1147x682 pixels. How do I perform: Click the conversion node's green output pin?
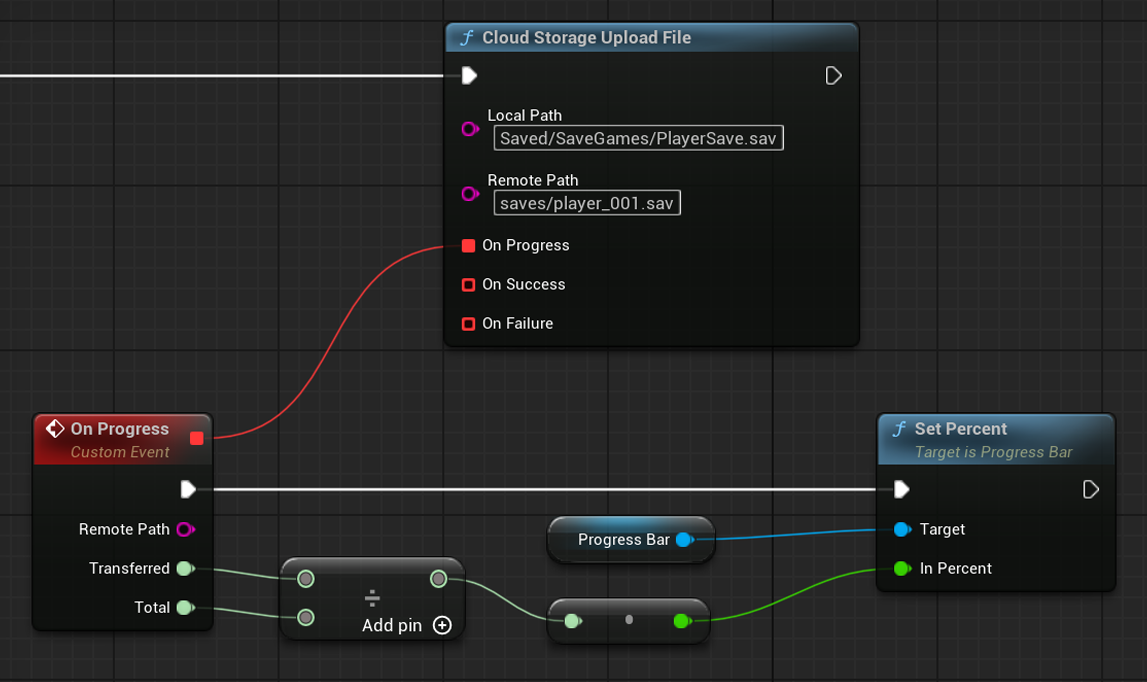coord(682,621)
